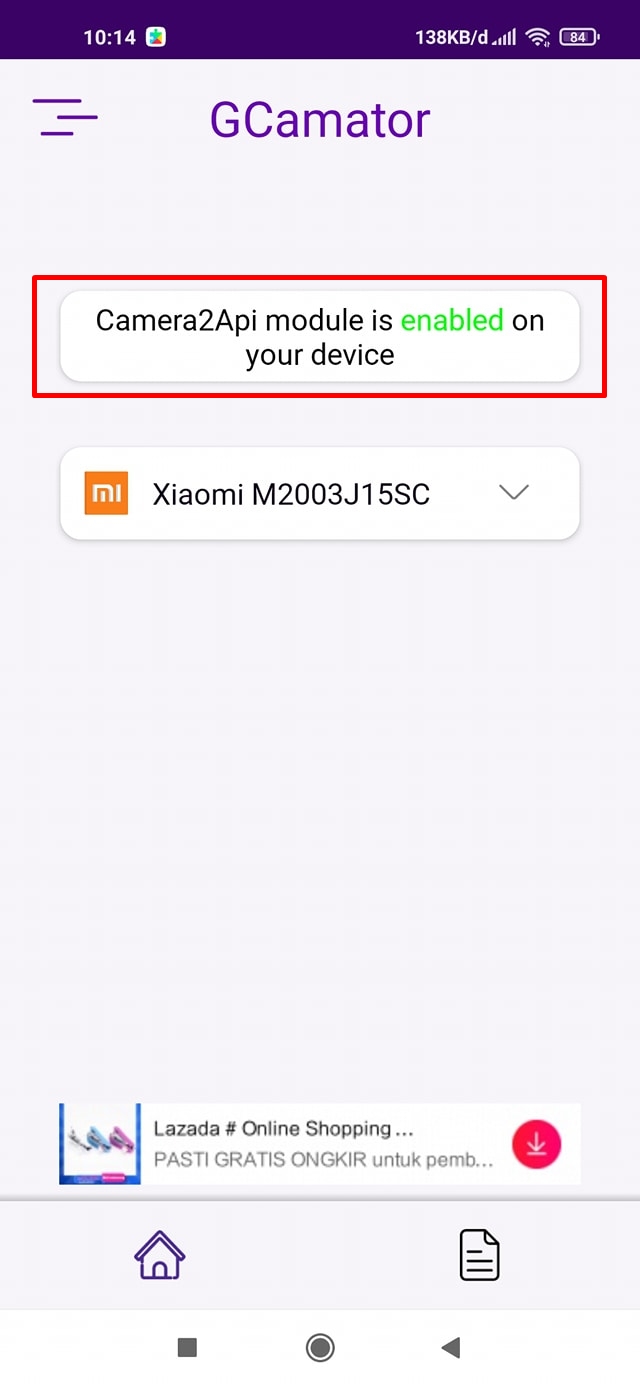
Task: Tap the Android back triangle button
Action: point(451,1348)
